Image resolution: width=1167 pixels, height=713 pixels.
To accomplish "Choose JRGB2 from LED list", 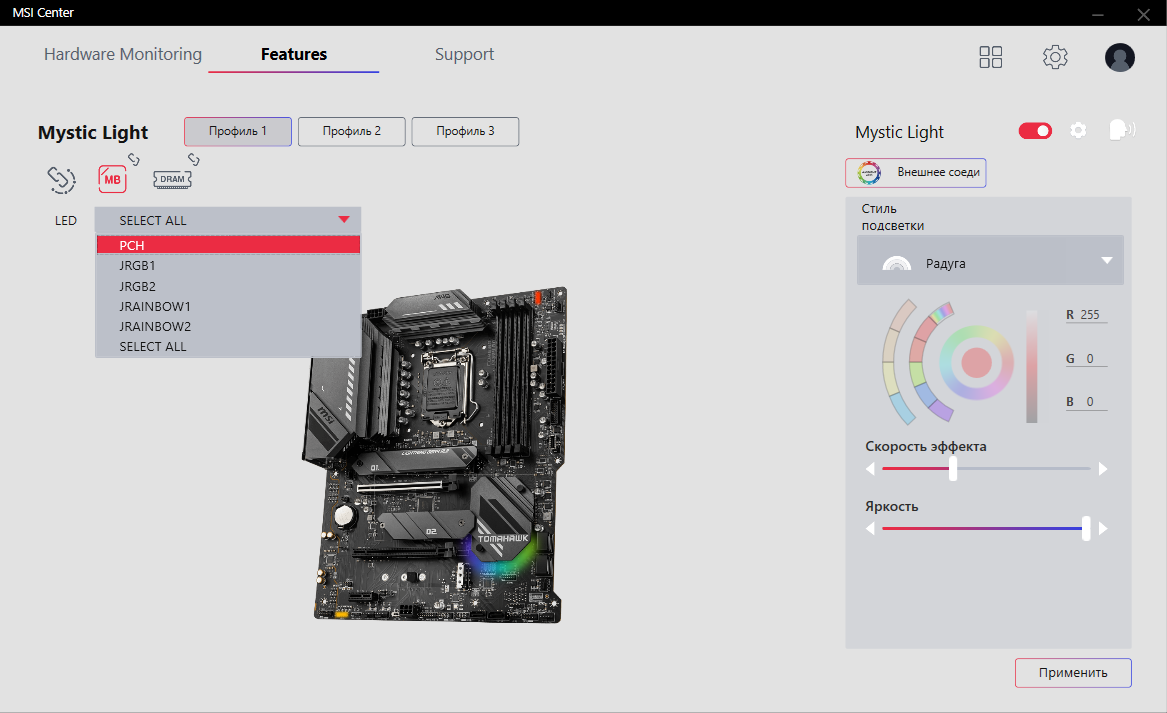I will click(x=228, y=286).
